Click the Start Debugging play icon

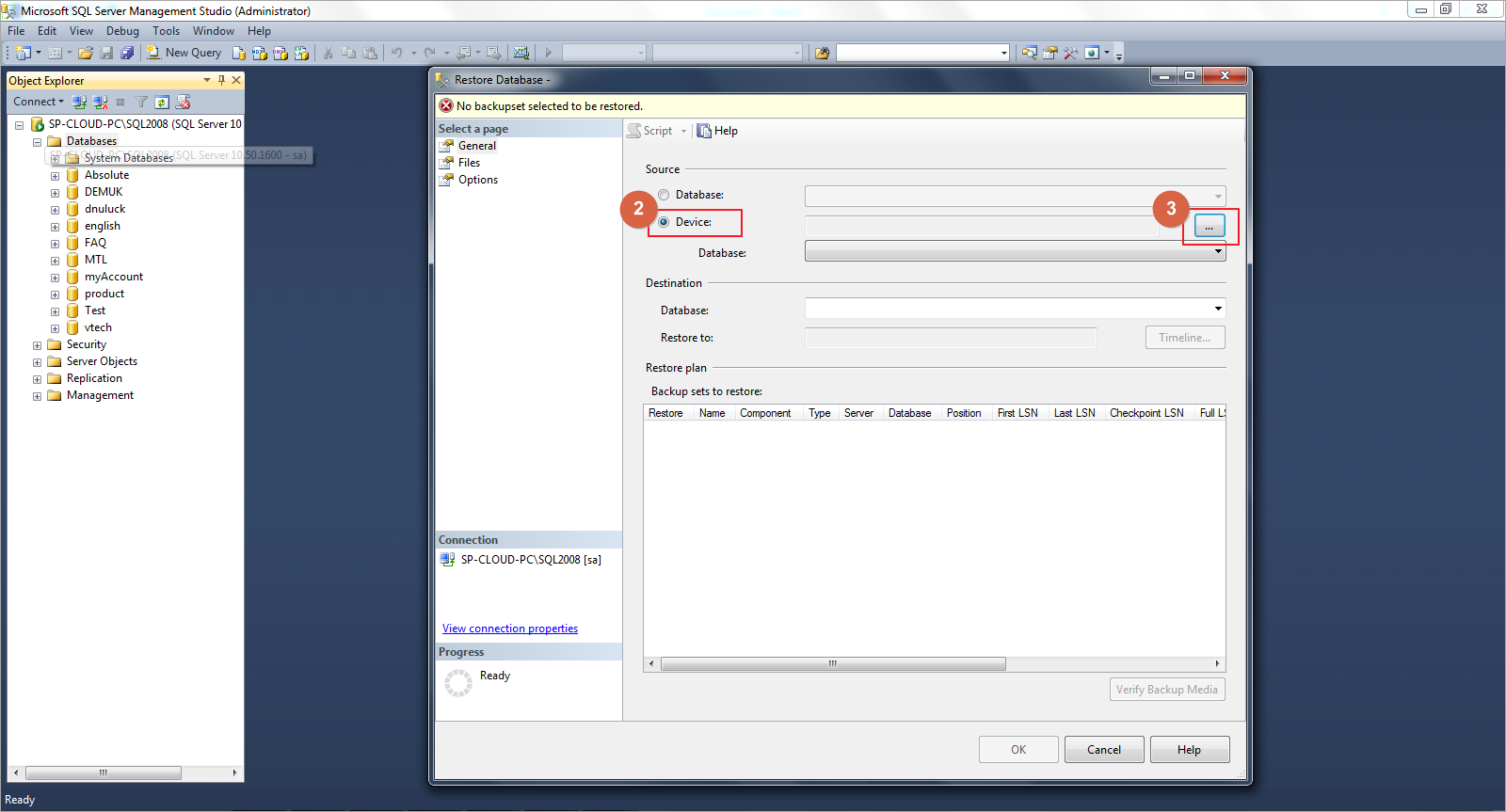click(x=549, y=53)
